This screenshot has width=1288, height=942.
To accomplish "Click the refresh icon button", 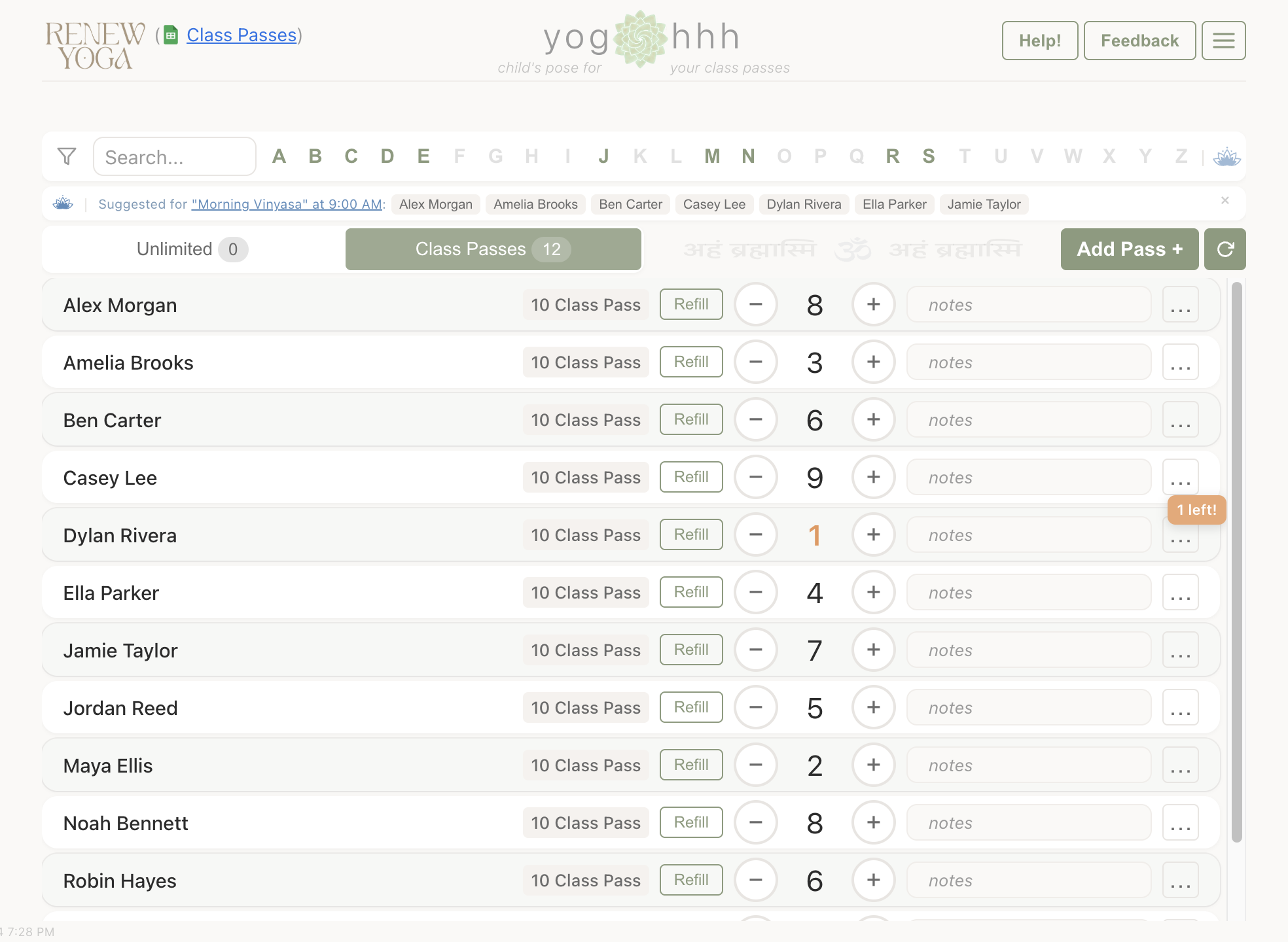I will coord(1225,249).
